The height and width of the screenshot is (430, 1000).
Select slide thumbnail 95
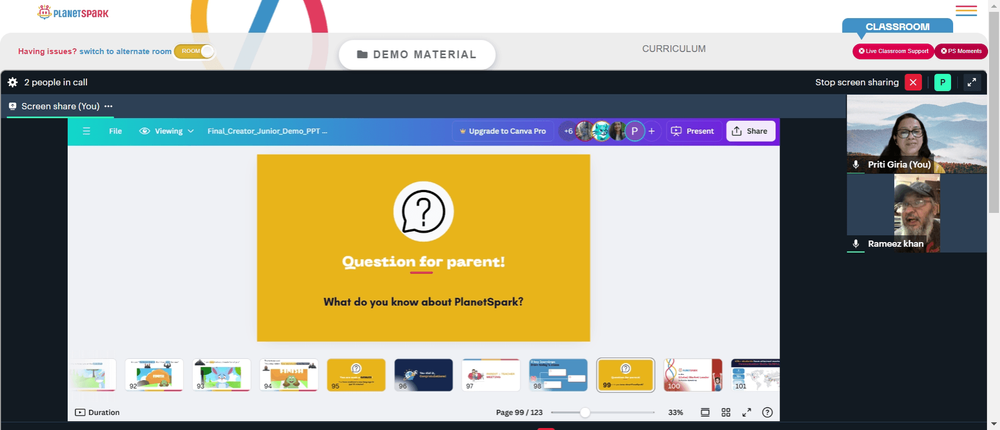coord(357,375)
